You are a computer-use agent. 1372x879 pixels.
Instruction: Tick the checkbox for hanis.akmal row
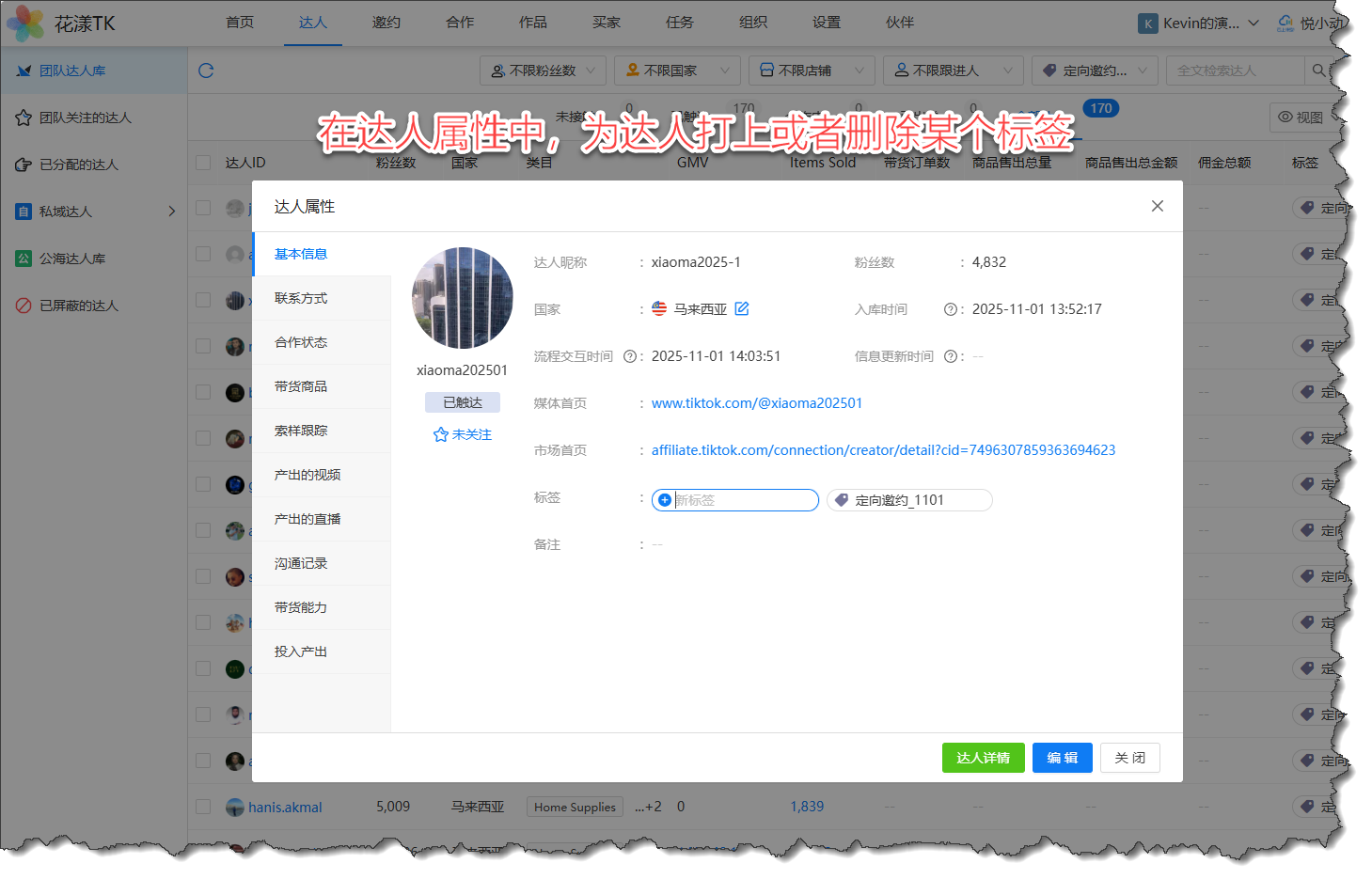(203, 807)
